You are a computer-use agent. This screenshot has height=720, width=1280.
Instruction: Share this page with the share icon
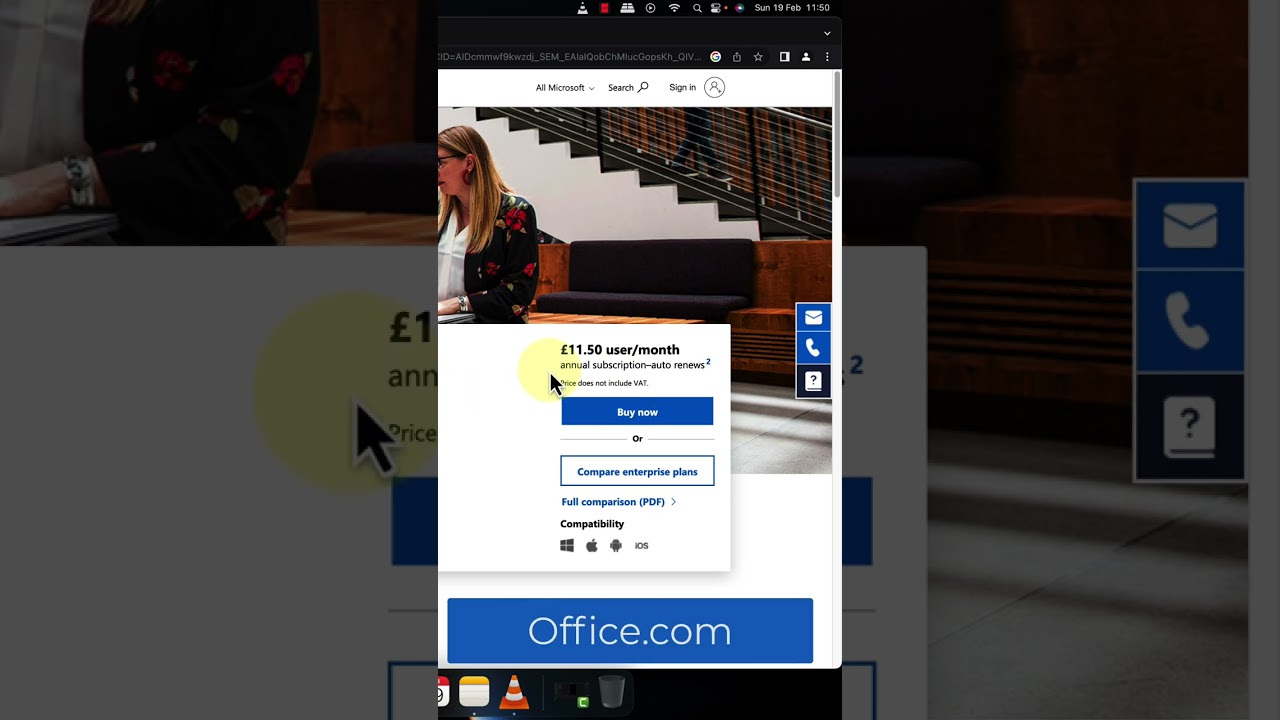point(737,57)
